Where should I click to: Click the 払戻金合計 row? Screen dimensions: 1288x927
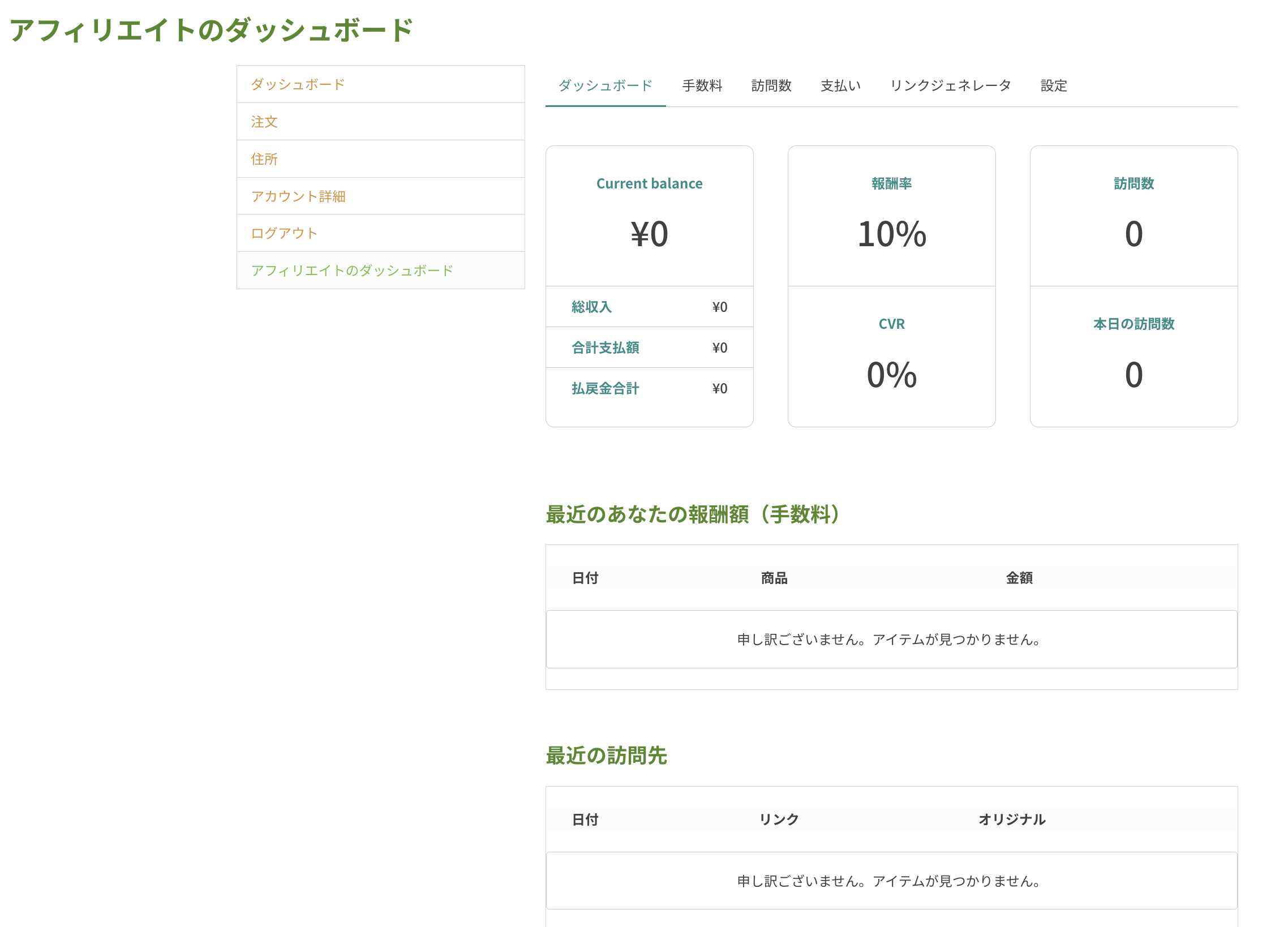(x=649, y=389)
